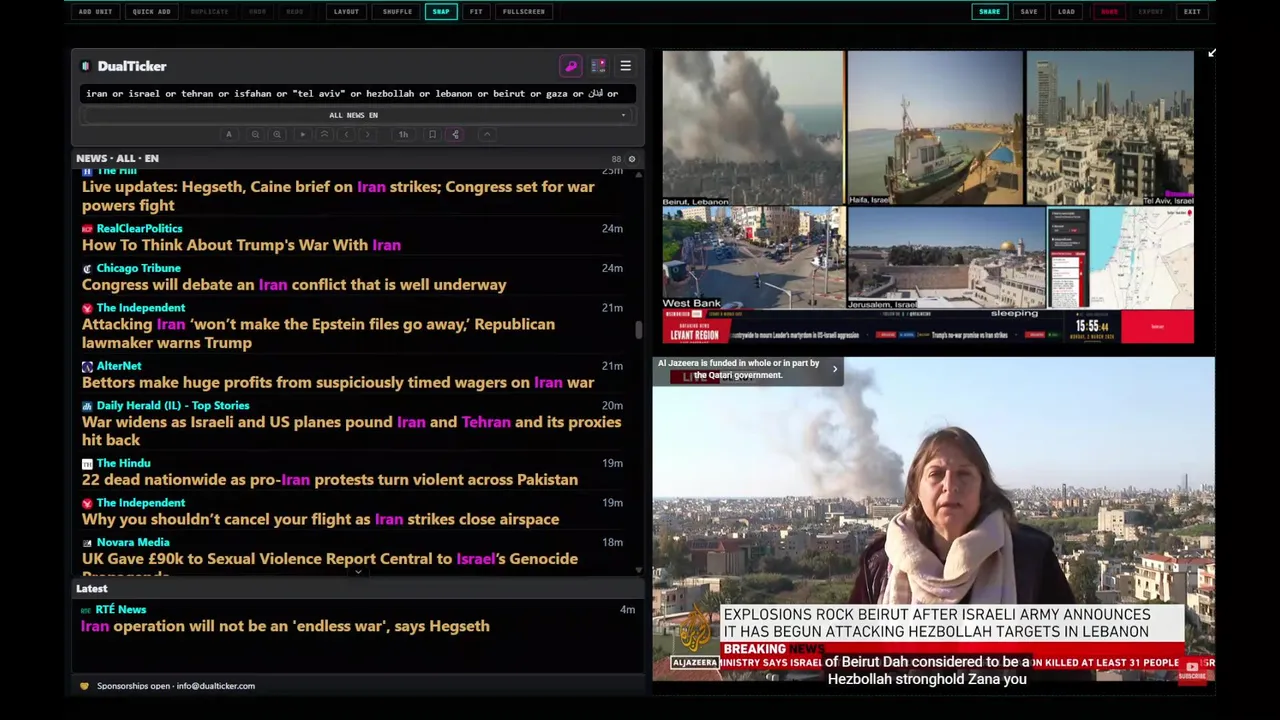Viewport: 1280px width, 720px height.
Task: Click the zoom in magnifier icon
Action: [x=277, y=134]
